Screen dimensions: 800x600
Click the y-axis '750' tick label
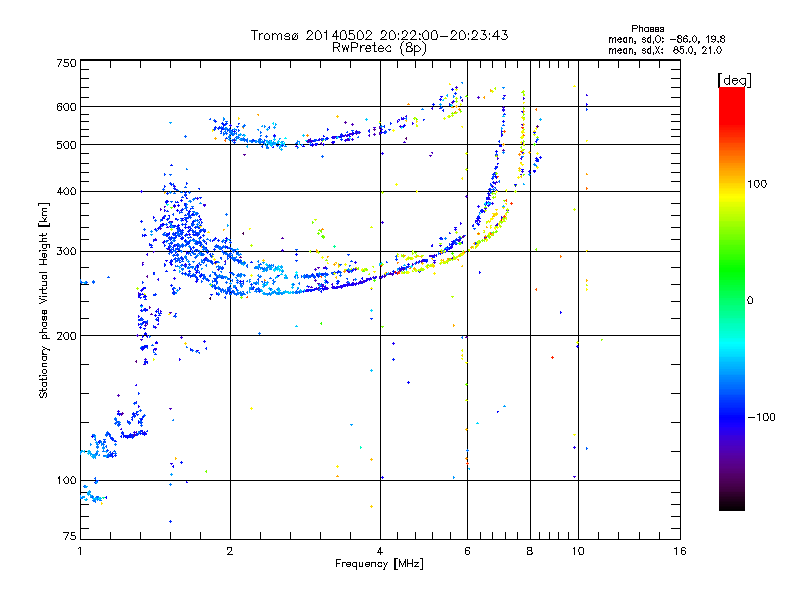(66, 63)
